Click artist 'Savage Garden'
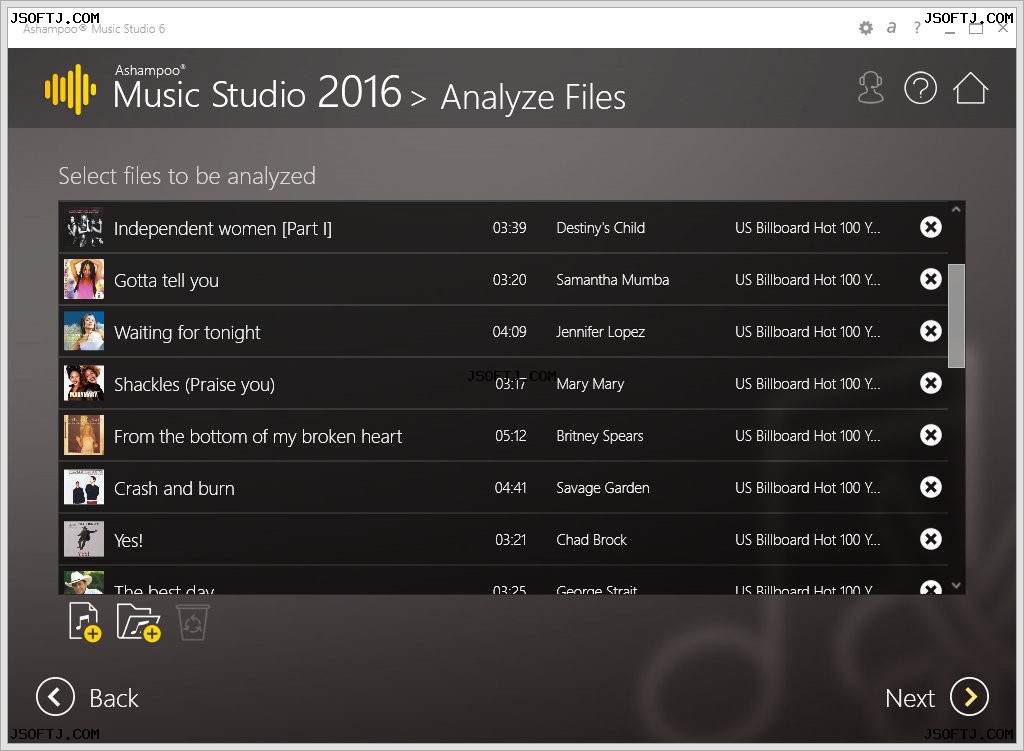The width and height of the screenshot is (1024, 751). pos(603,488)
